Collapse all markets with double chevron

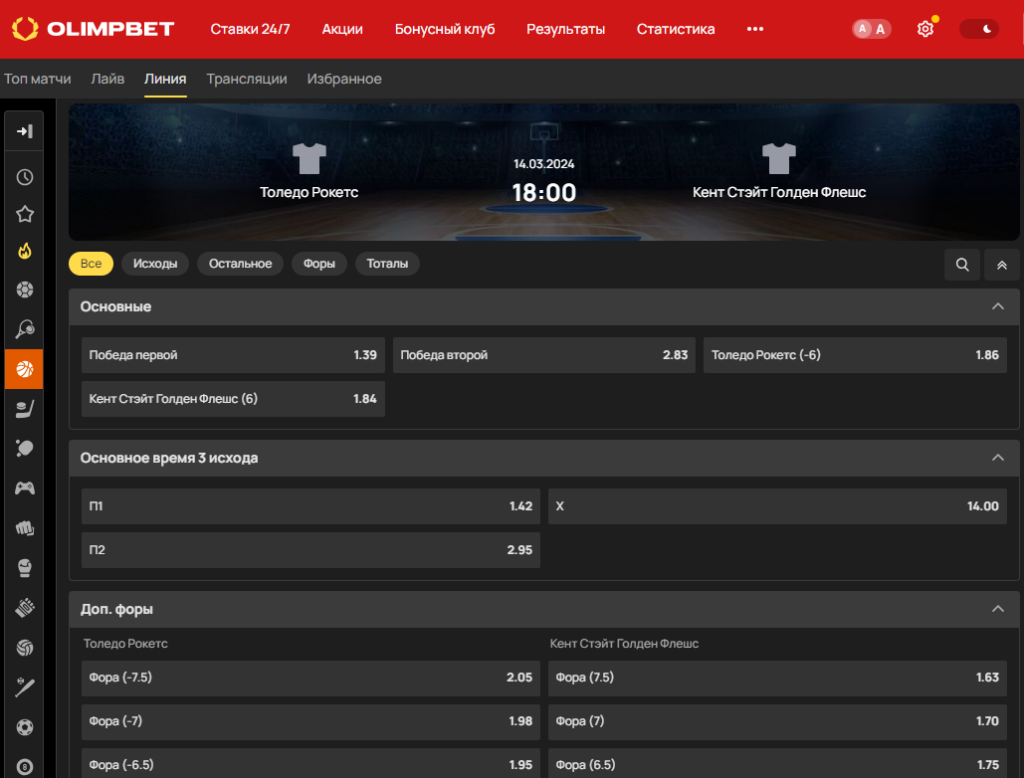(x=1002, y=265)
